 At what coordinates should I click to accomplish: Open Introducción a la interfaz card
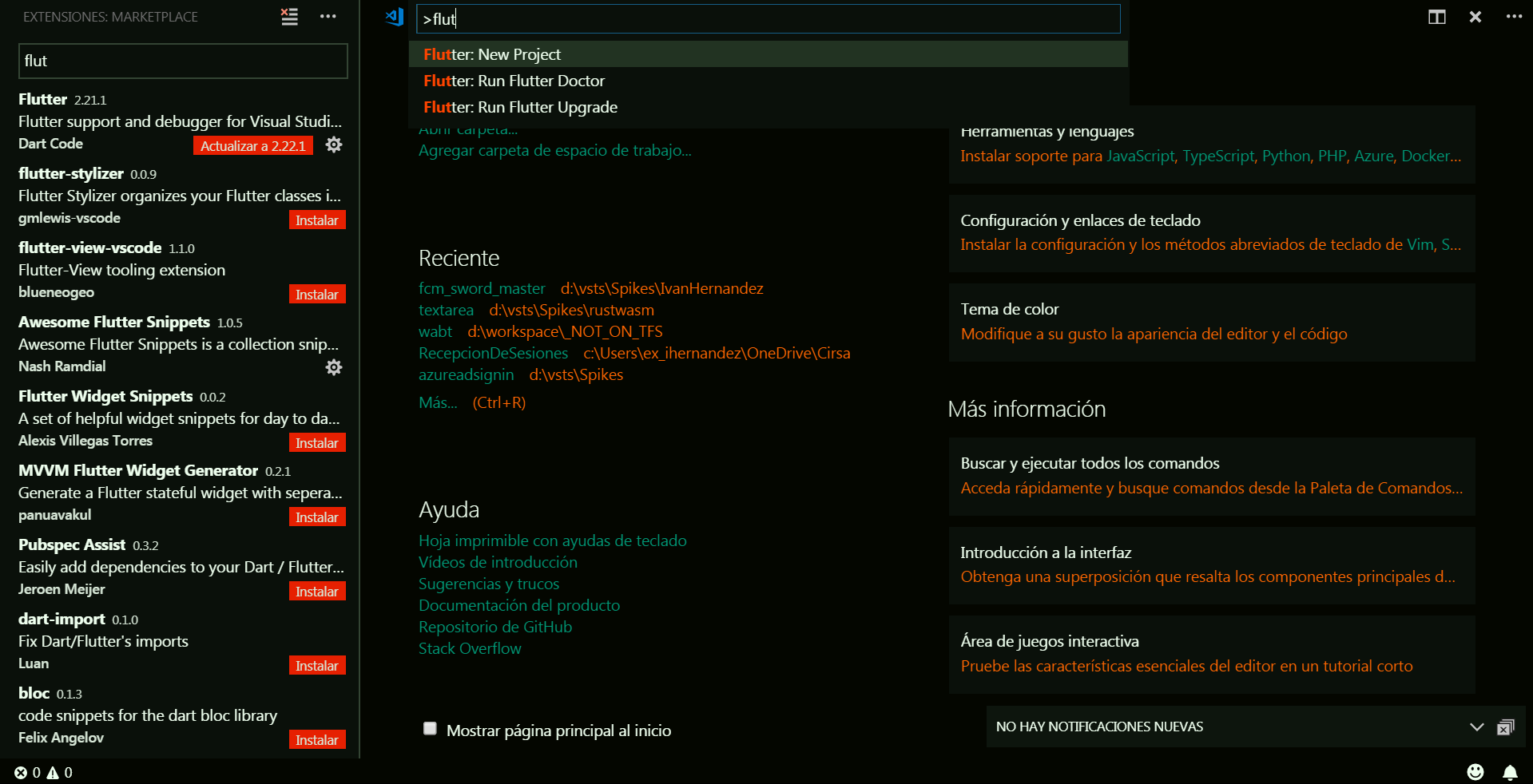pyautogui.click(x=1211, y=564)
